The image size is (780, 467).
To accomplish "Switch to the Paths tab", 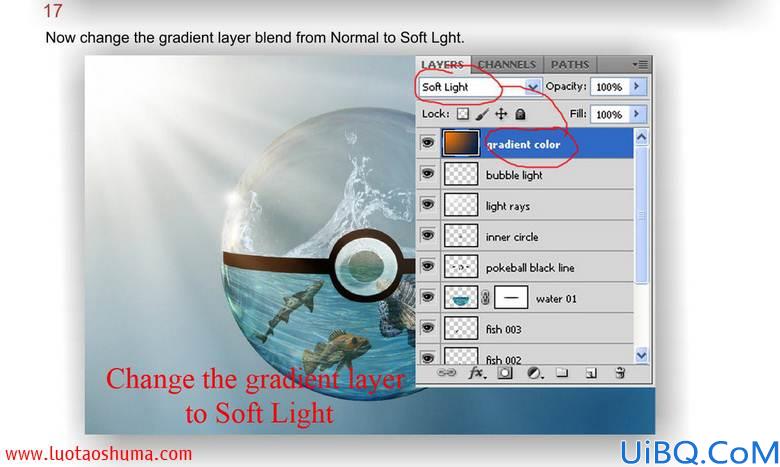I will point(570,65).
